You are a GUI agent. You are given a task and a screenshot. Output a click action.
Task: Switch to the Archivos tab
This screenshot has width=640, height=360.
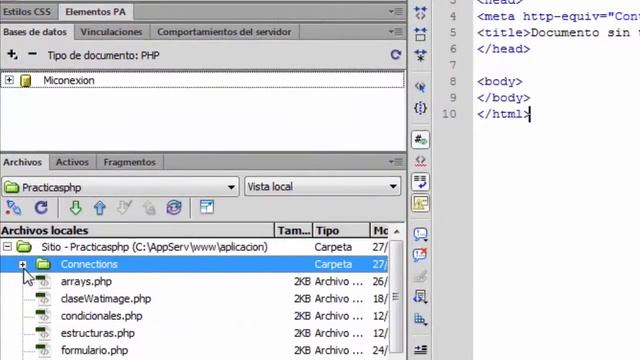click(23, 162)
